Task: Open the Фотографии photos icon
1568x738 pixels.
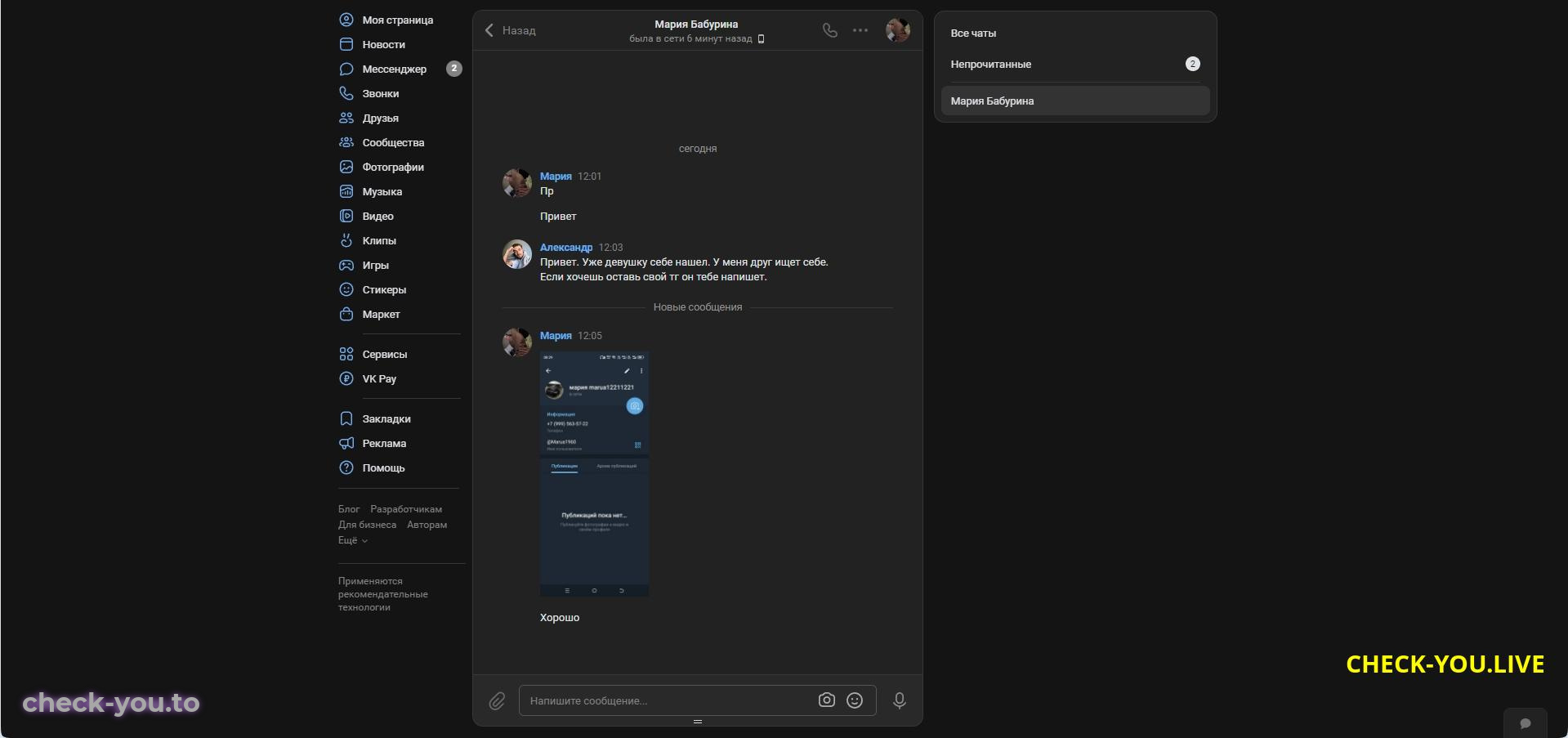Action: tap(346, 167)
